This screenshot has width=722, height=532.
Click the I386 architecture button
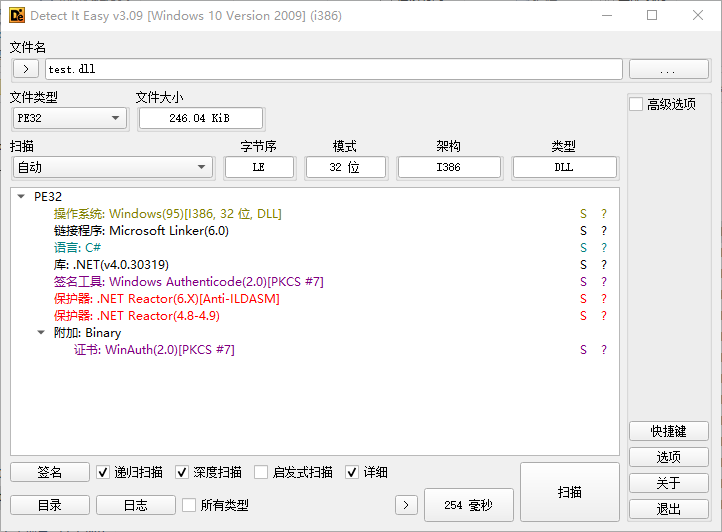point(449,167)
